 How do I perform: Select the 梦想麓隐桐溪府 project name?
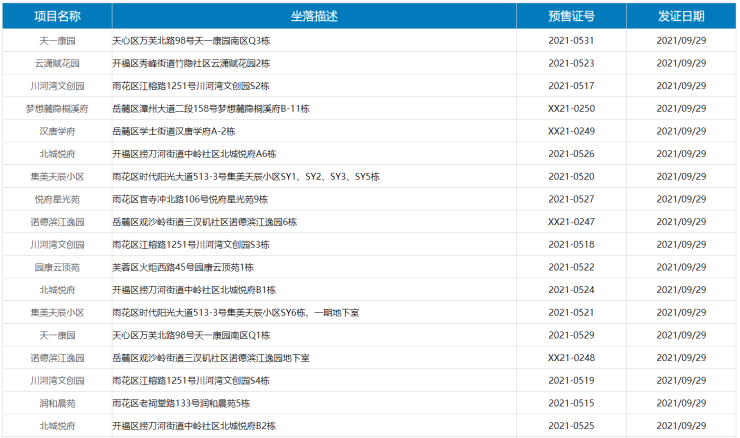pos(57,108)
